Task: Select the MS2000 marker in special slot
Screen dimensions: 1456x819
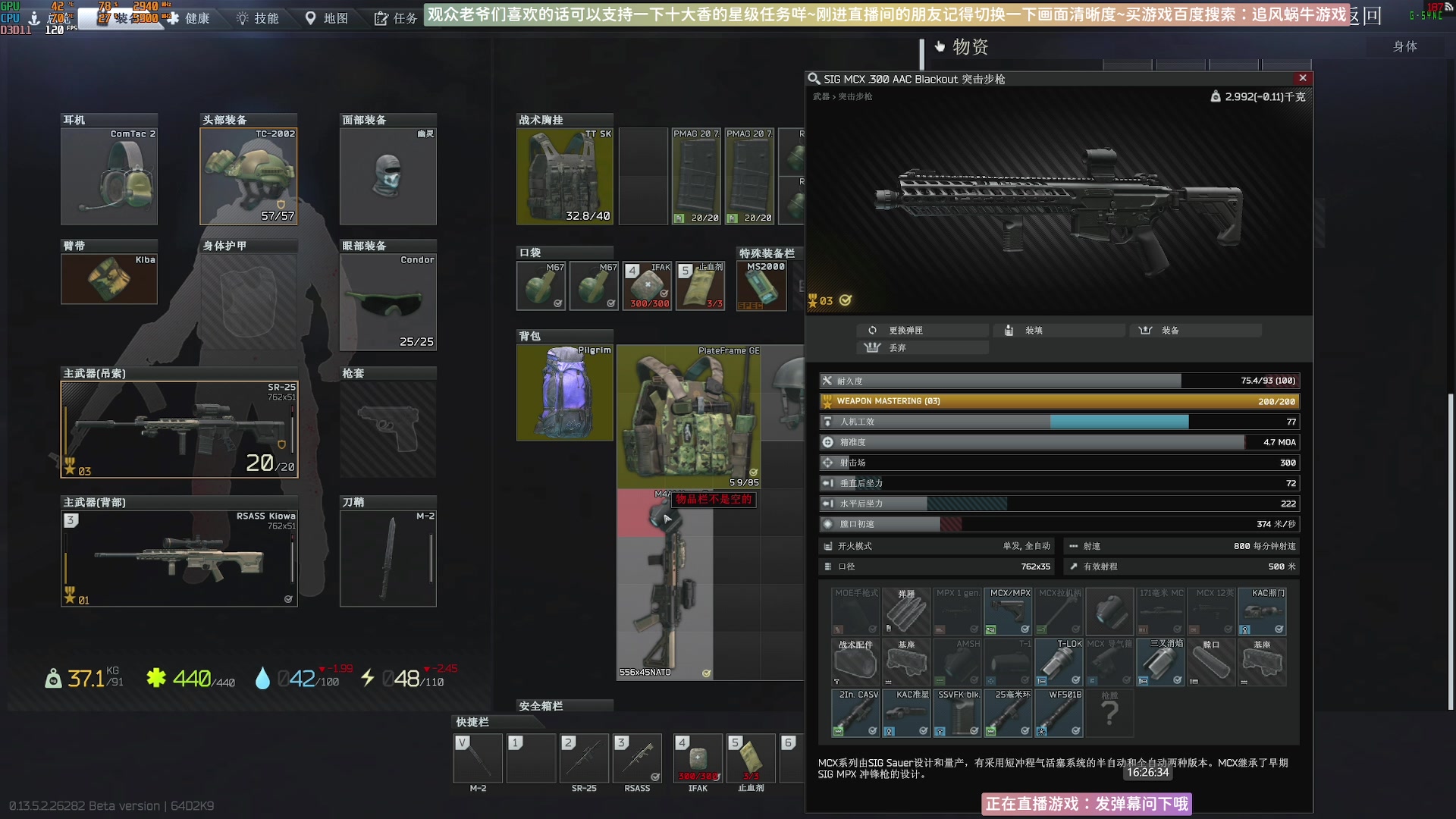Action: click(x=761, y=286)
